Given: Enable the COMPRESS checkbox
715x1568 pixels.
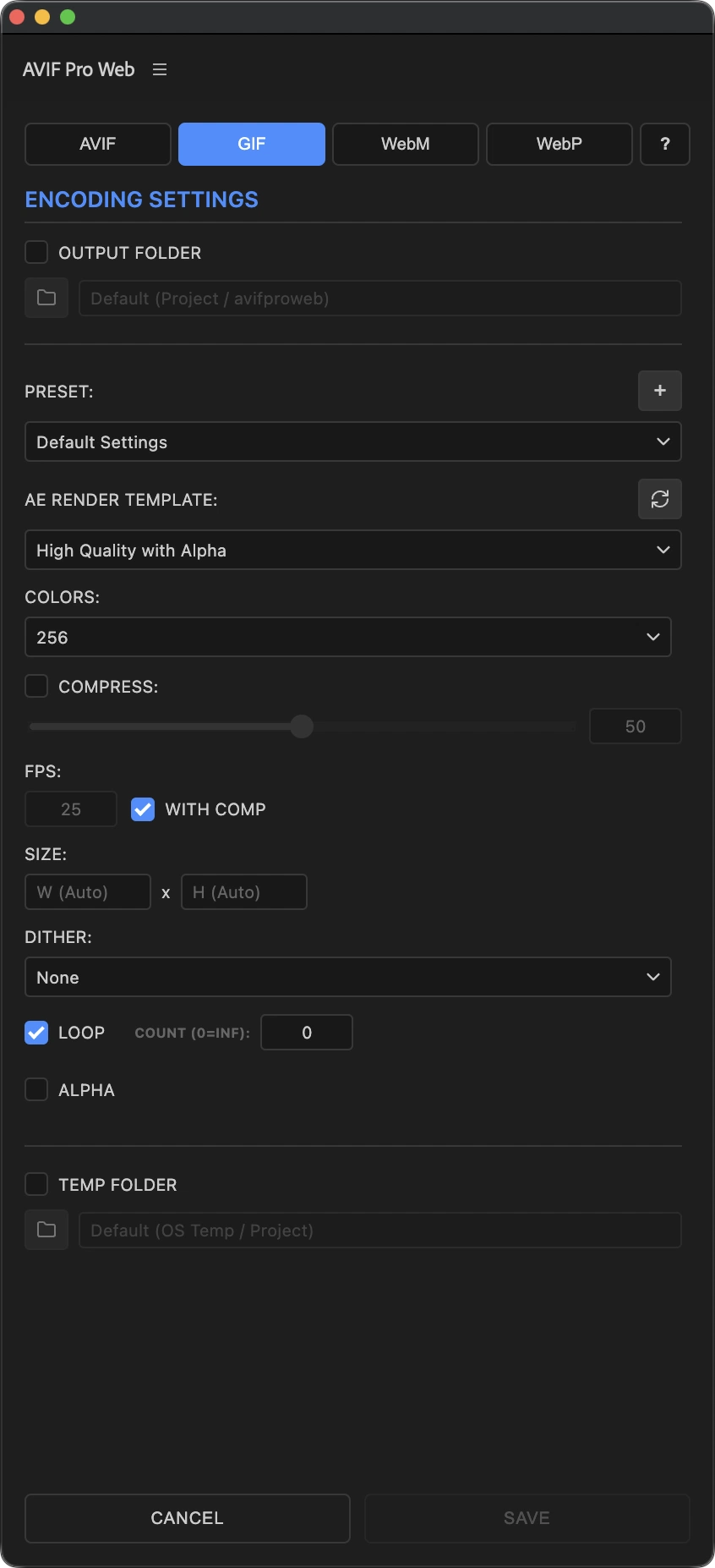Looking at the screenshot, I should [x=36, y=686].
